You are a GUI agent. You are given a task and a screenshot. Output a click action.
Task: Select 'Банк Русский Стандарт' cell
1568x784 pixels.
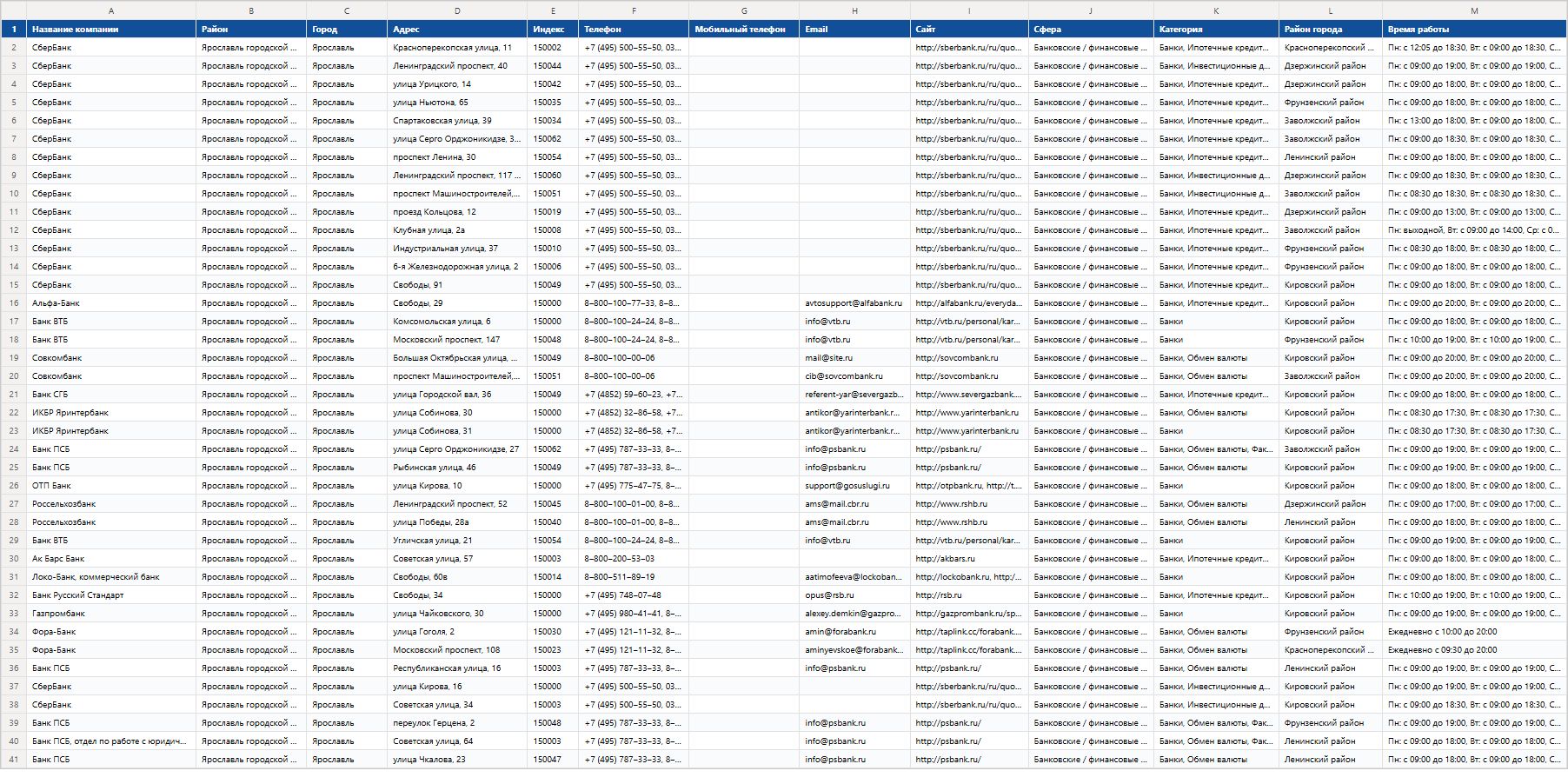point(111,595)
